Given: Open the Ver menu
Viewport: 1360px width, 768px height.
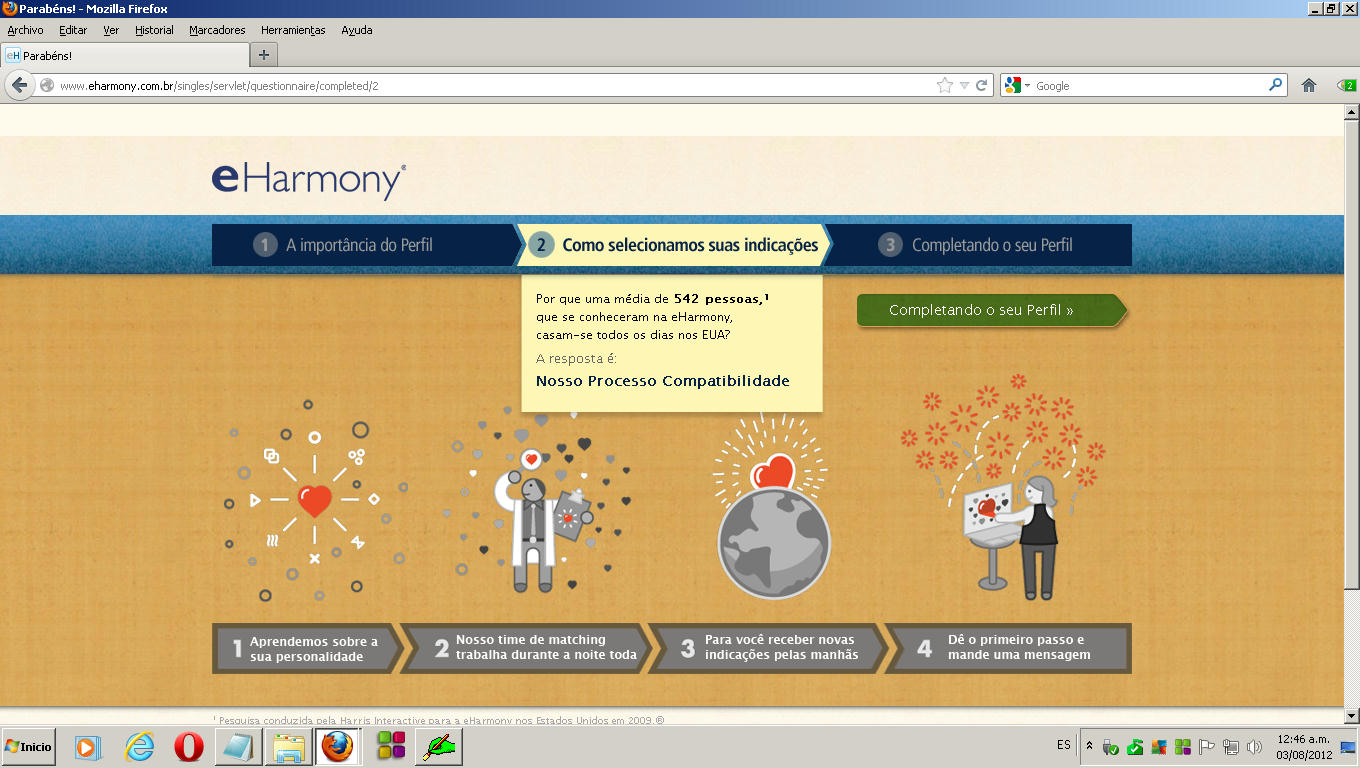Looking at the screenshot, I should point(111,30).
